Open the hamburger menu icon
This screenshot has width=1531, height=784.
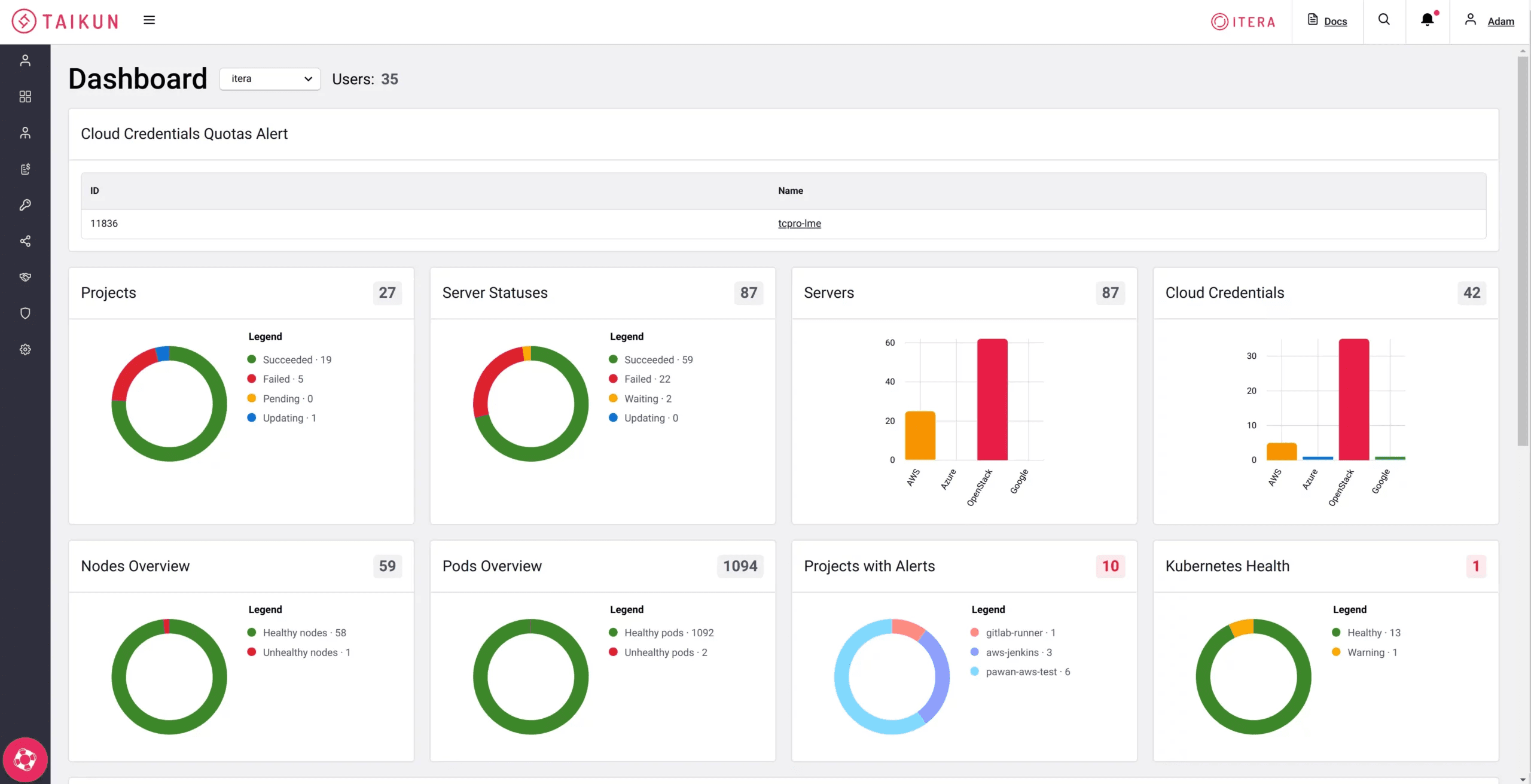point(149,20)
